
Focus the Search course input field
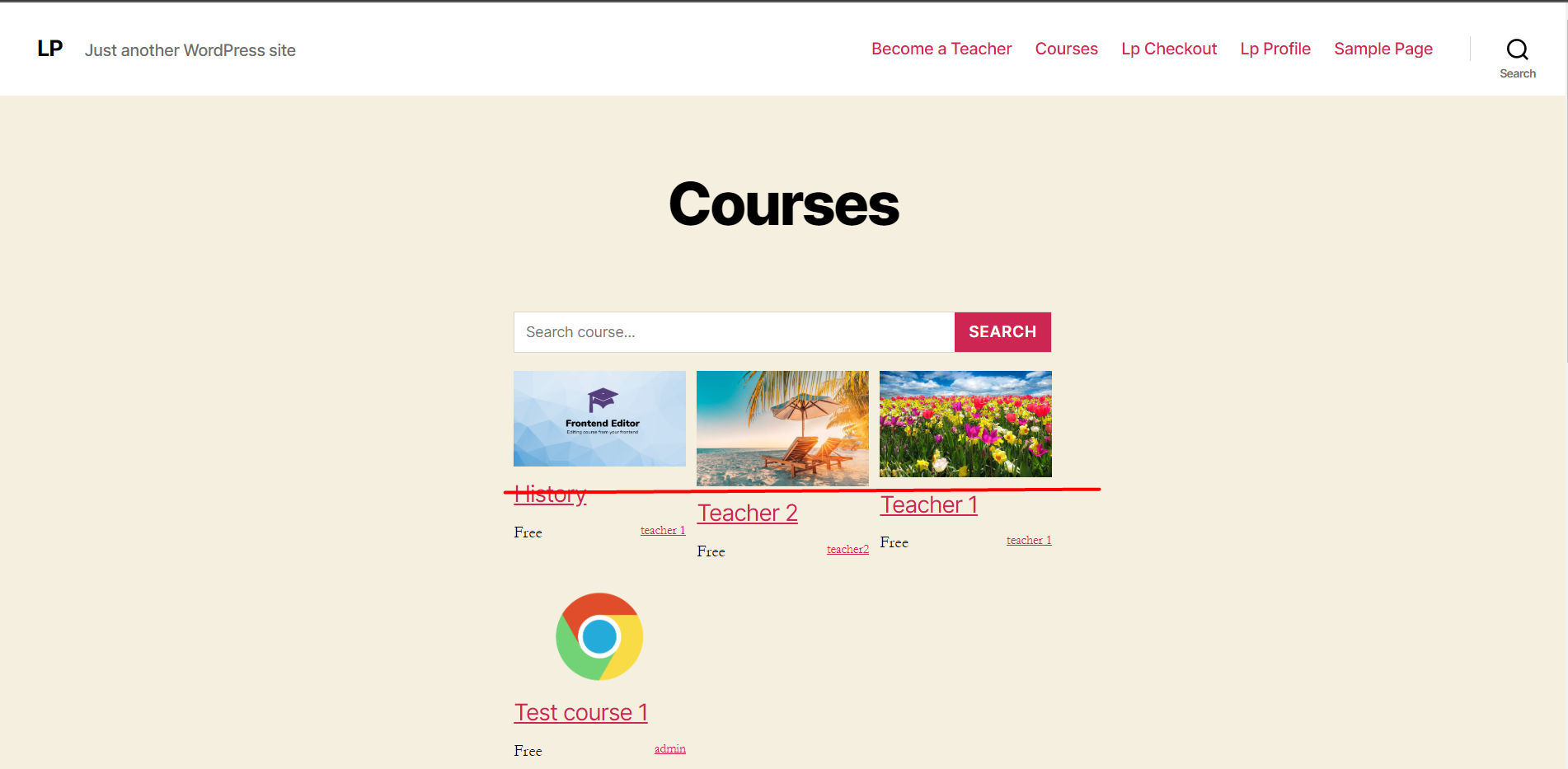click(734, 332)
